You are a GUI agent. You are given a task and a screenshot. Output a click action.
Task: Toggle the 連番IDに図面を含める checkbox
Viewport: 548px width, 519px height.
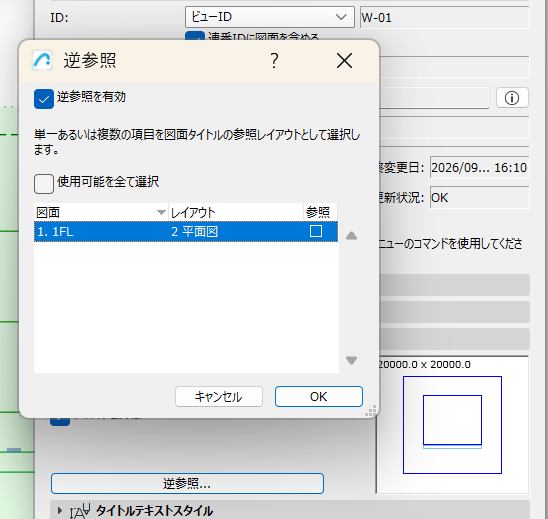(x=195, y=36)
